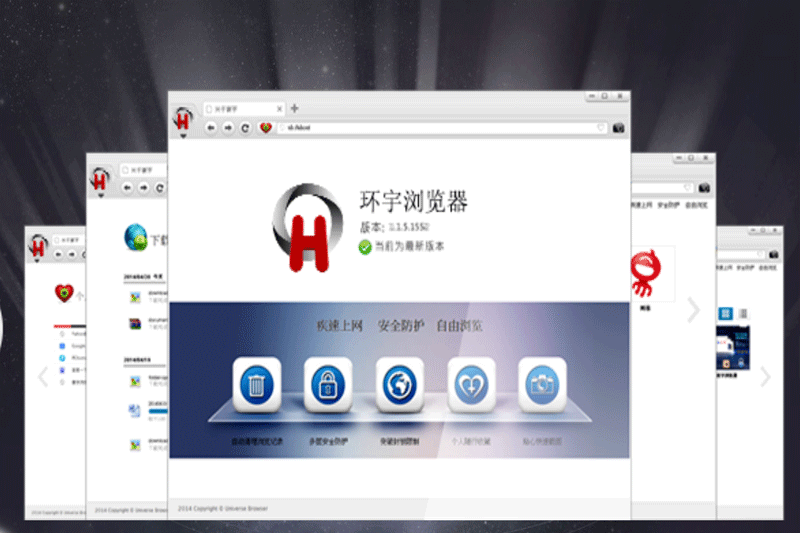This screenshot has width=800, height=533.
Task: Click heart shield icon beside address bar
Action: (265, 128)
